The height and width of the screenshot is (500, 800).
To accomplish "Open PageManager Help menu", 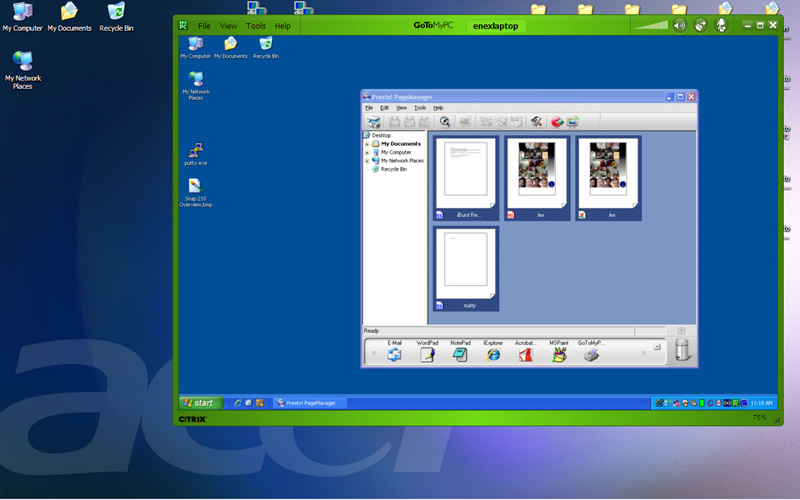I will pyautogui.click(x=438, y=108).
